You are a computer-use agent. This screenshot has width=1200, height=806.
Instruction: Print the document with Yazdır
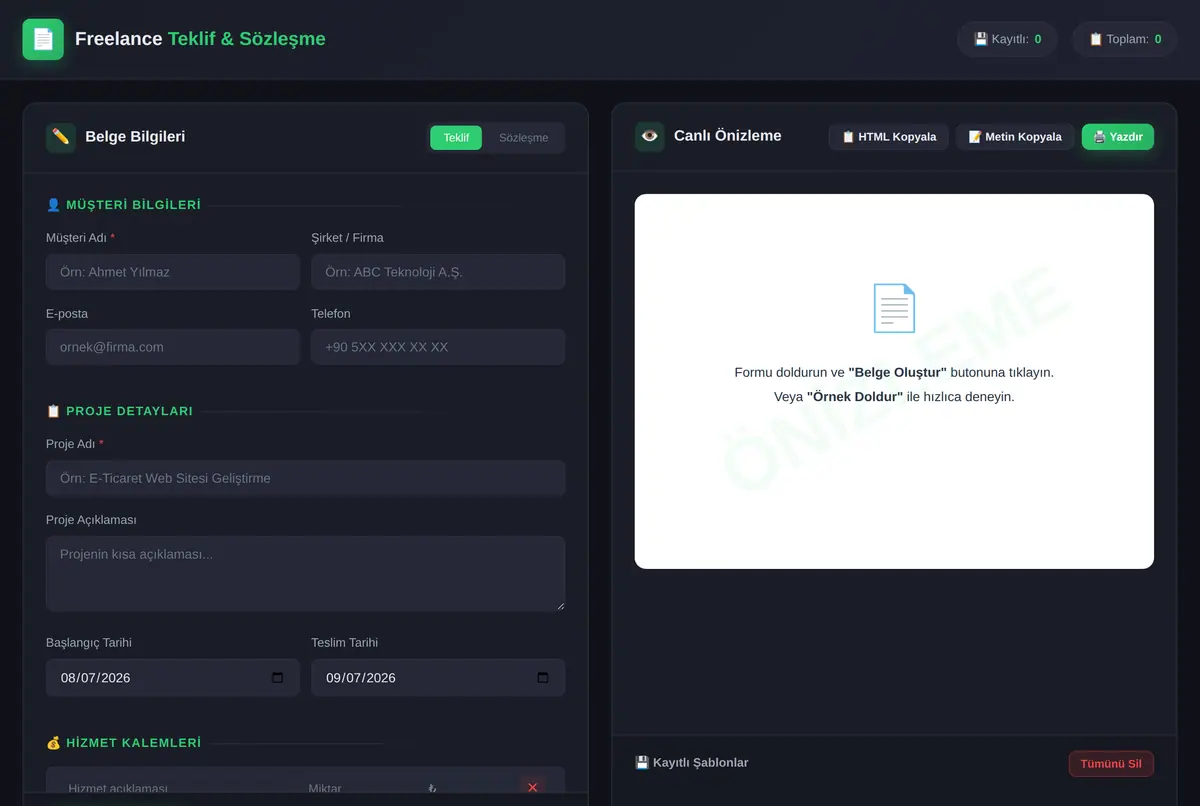pos(1118,137)
